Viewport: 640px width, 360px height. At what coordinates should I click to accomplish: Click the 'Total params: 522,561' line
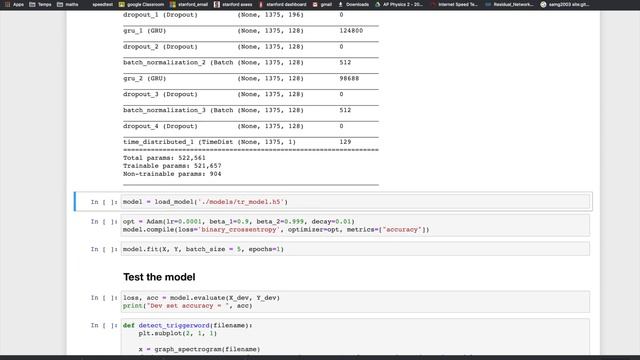[164, 158]
